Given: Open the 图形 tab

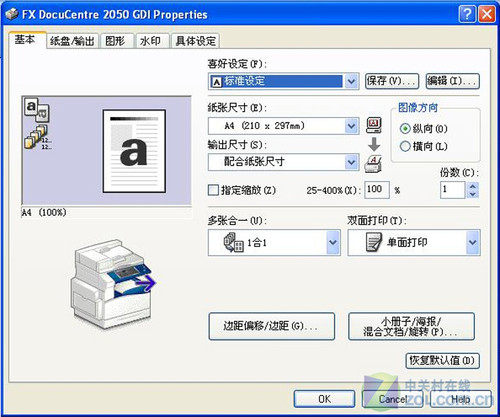Looking at the screenshot, I should point(116,41).
